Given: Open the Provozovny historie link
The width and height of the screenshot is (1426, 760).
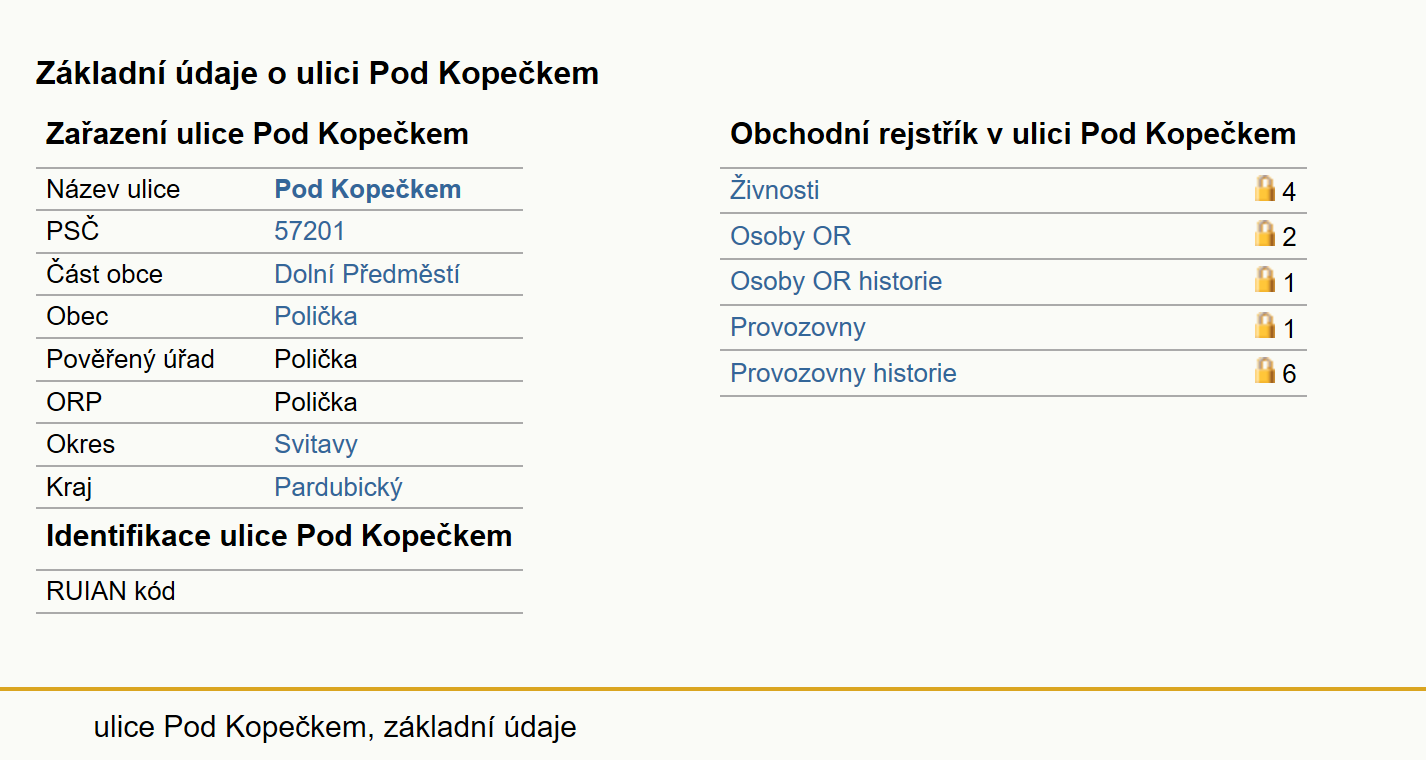Looking at the screenshot, I should 843,374.
